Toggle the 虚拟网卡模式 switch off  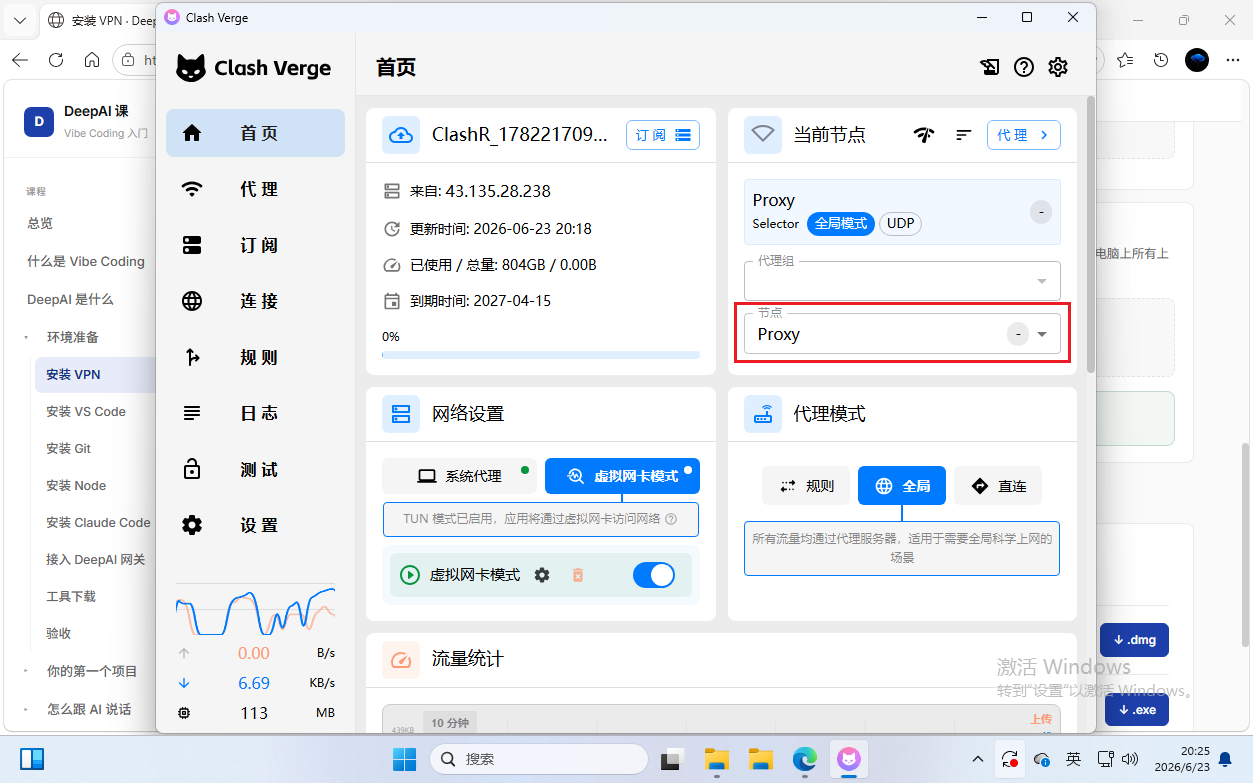point(654,575)
